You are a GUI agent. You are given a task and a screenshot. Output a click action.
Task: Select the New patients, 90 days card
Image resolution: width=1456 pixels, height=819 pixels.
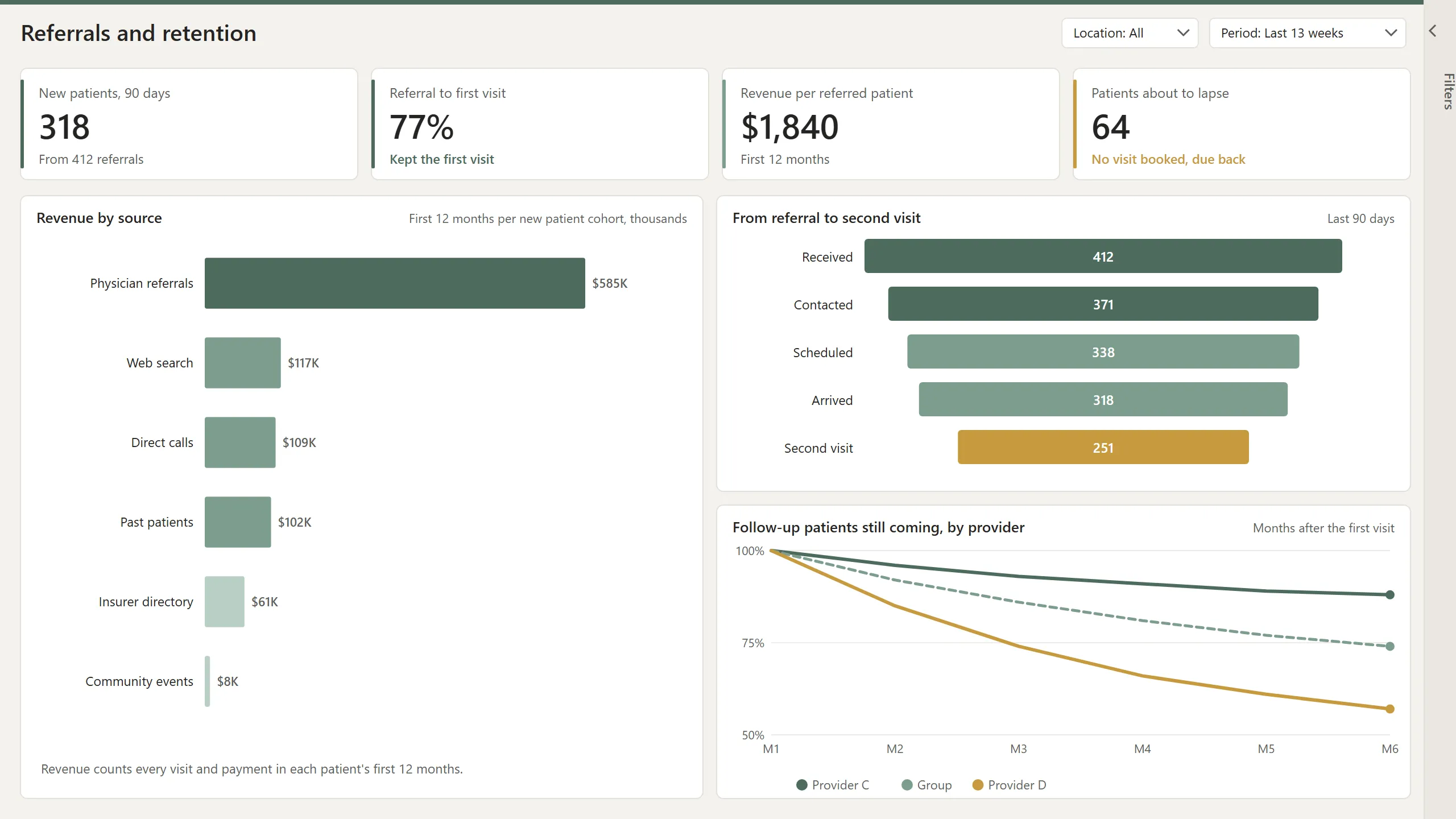click(x=189, y=124)
